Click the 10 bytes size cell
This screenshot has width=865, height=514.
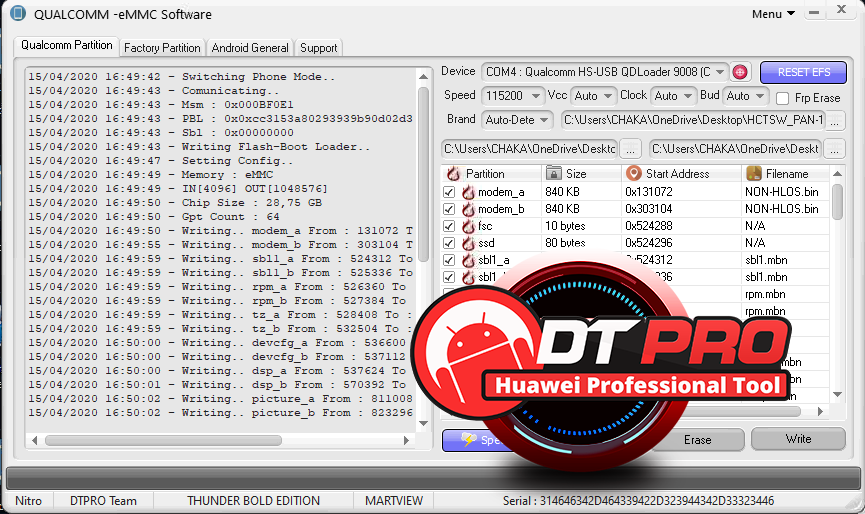565,226
